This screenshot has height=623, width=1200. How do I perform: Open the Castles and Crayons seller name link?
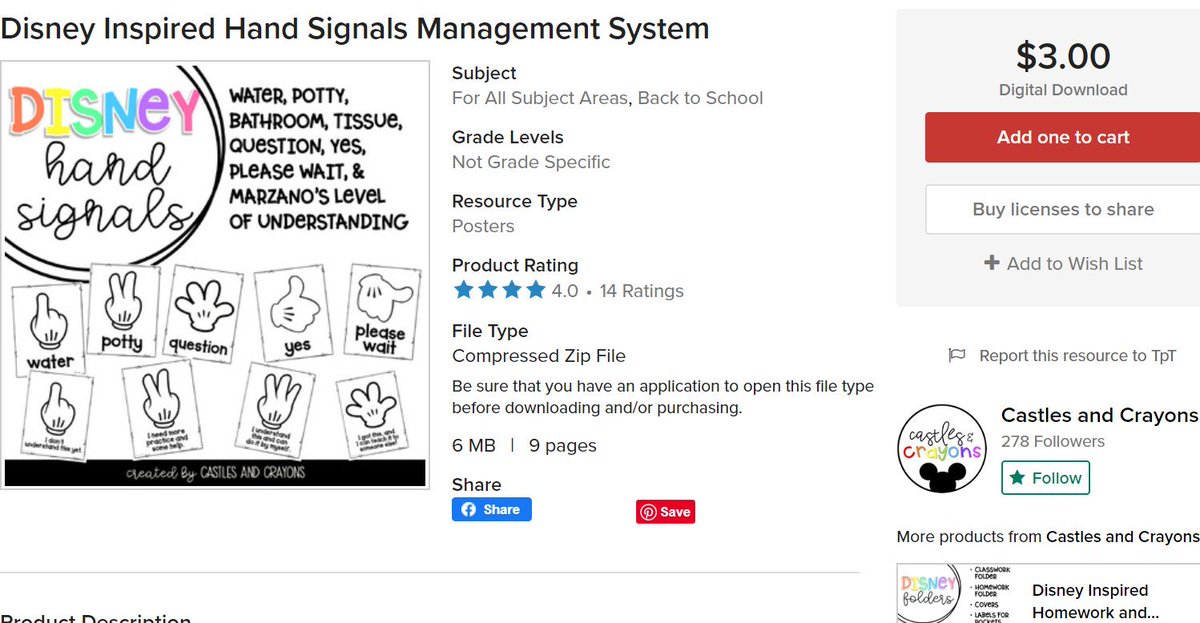click(x=1099, y=415)
